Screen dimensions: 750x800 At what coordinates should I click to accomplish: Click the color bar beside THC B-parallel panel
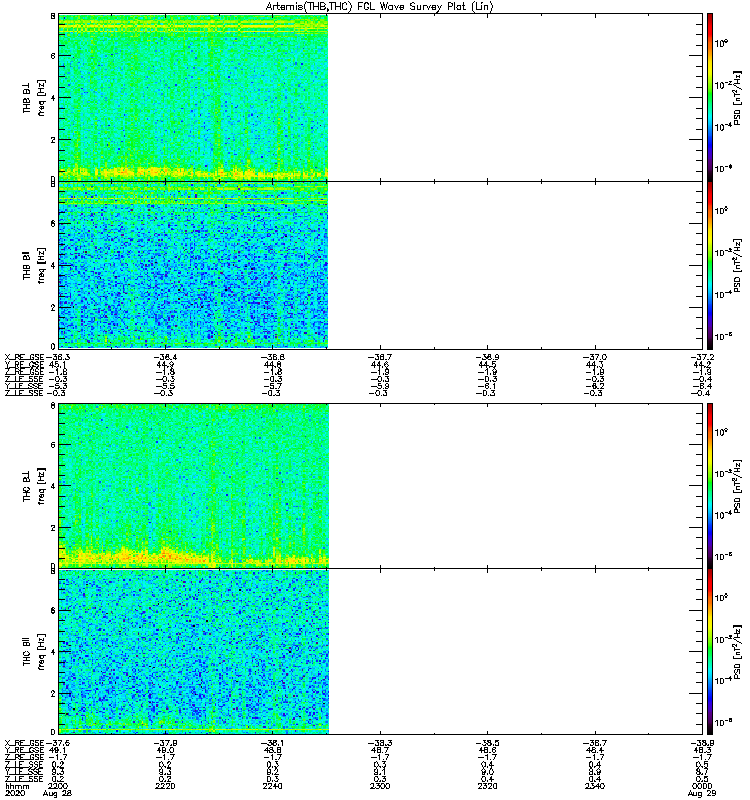click(x=710, y=652)
